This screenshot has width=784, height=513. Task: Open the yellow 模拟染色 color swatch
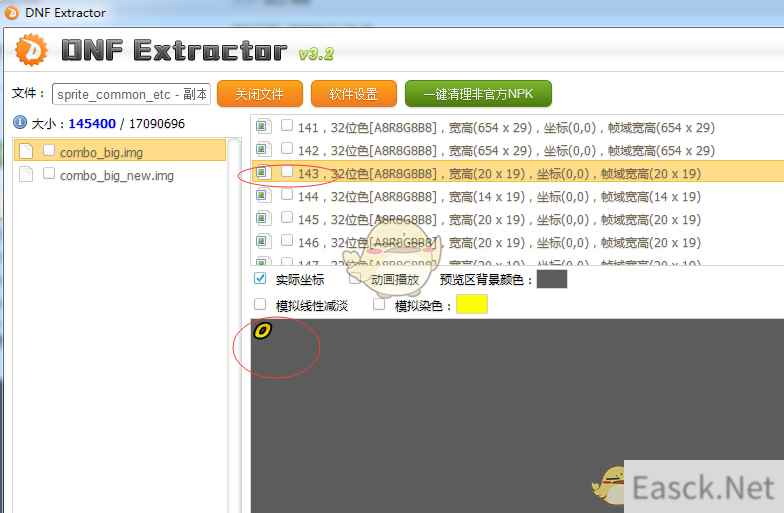[471, 304]
